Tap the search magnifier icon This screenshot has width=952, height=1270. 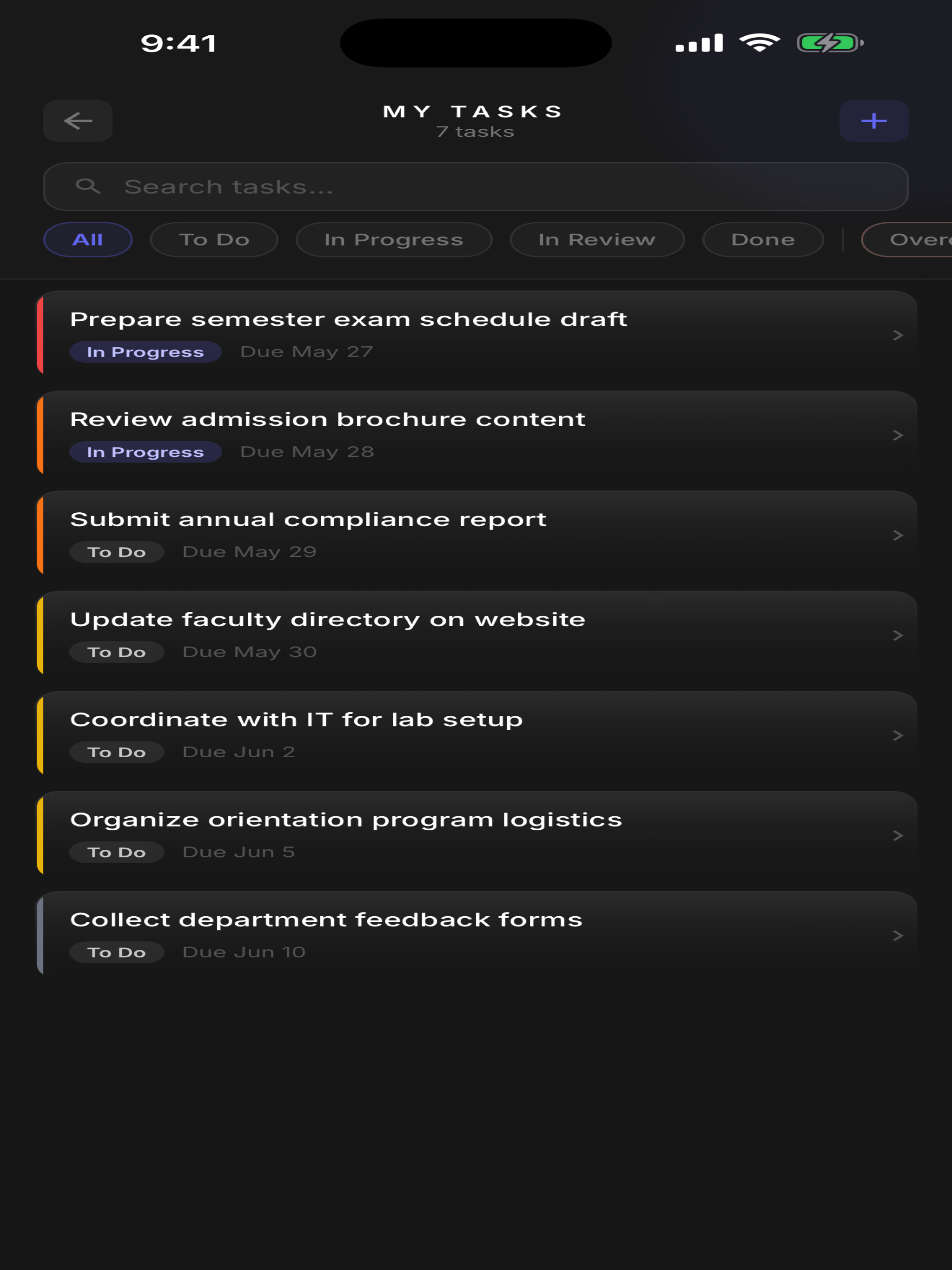click(88, 186)
